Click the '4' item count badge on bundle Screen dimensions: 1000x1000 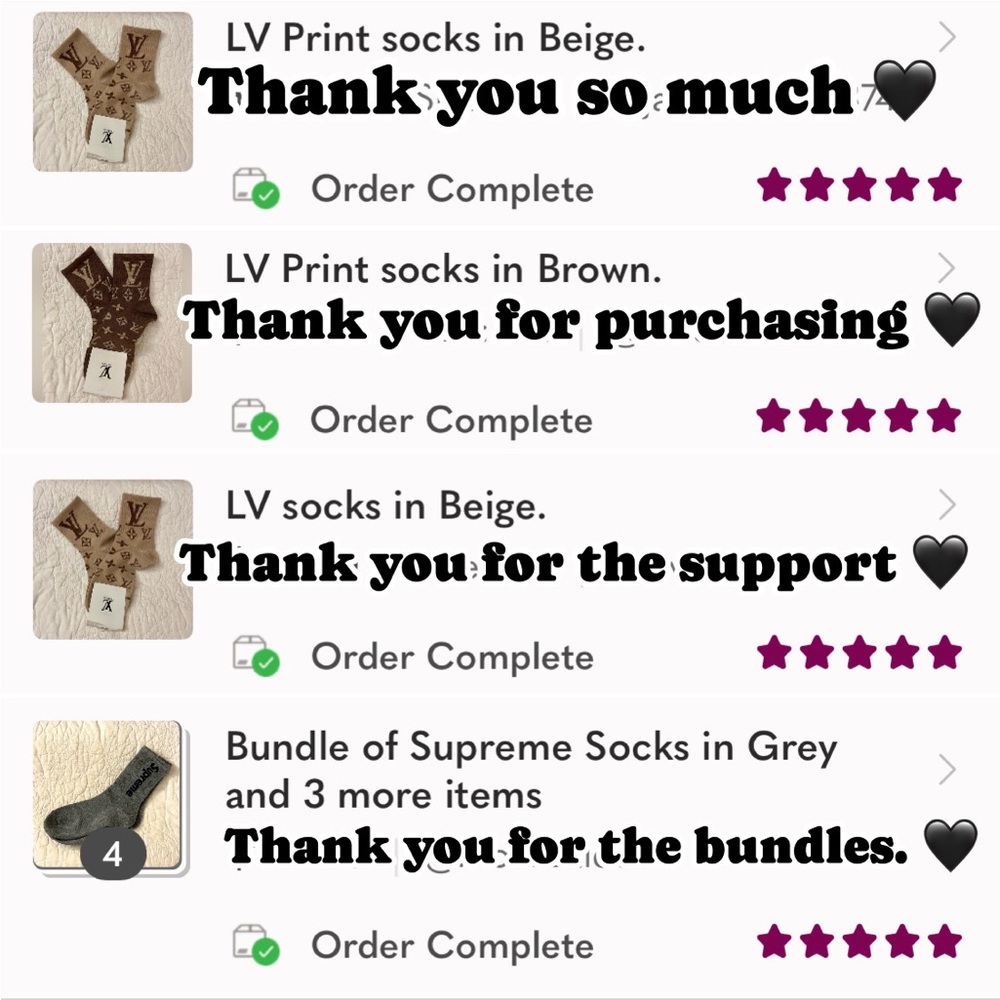click(x=112, y=857)
